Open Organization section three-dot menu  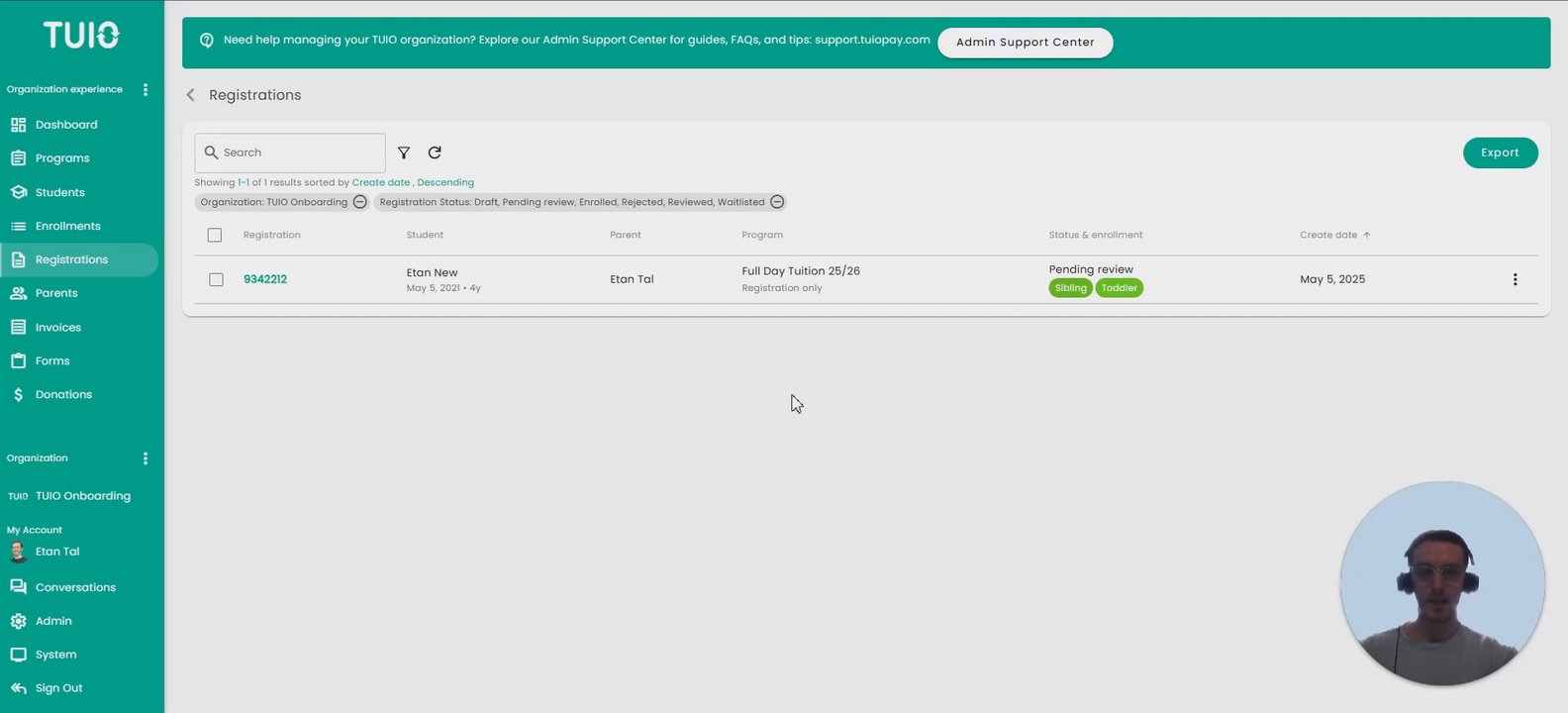(x=146, y=458)
